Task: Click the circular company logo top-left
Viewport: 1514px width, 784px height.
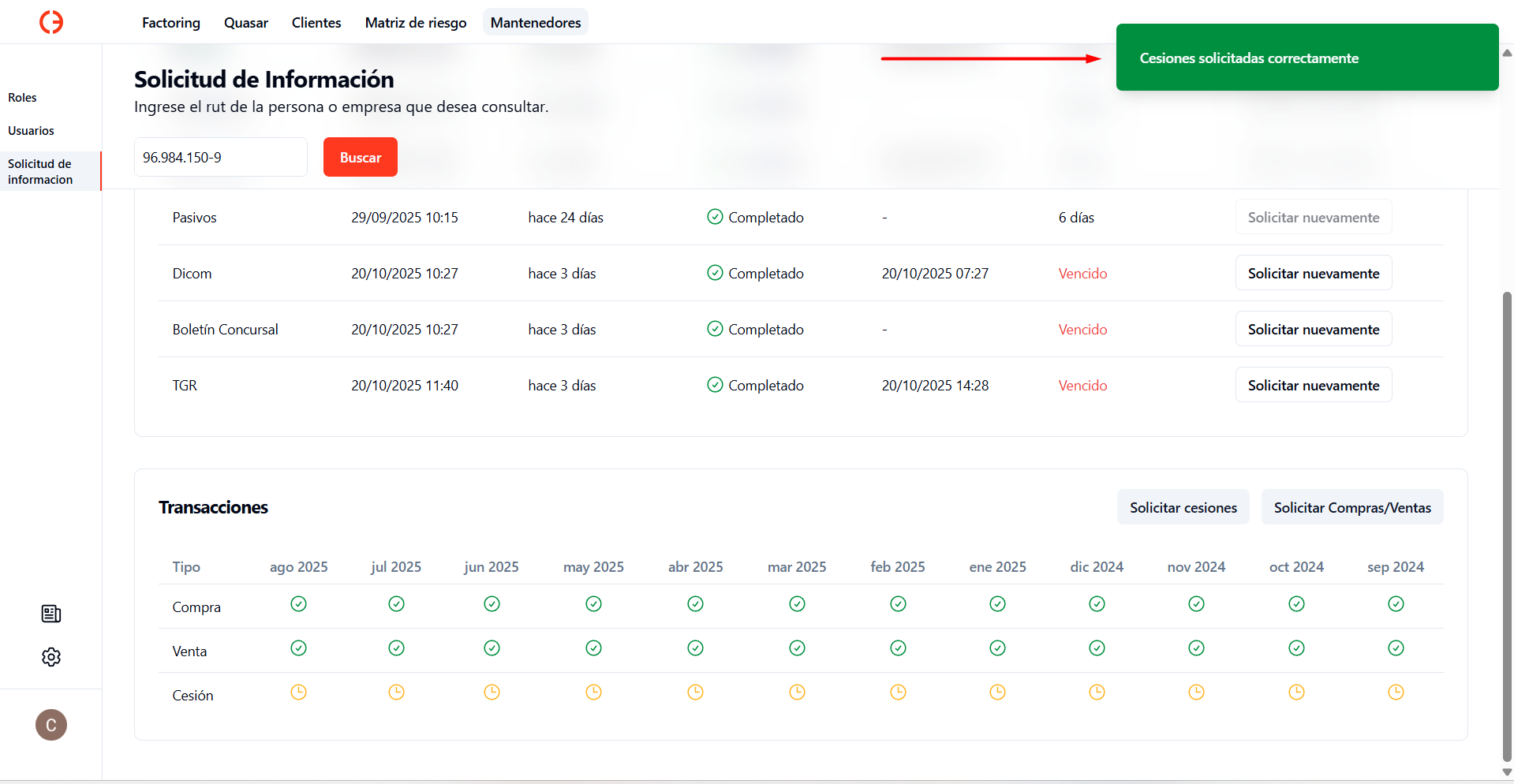Action: coord(50,21)
